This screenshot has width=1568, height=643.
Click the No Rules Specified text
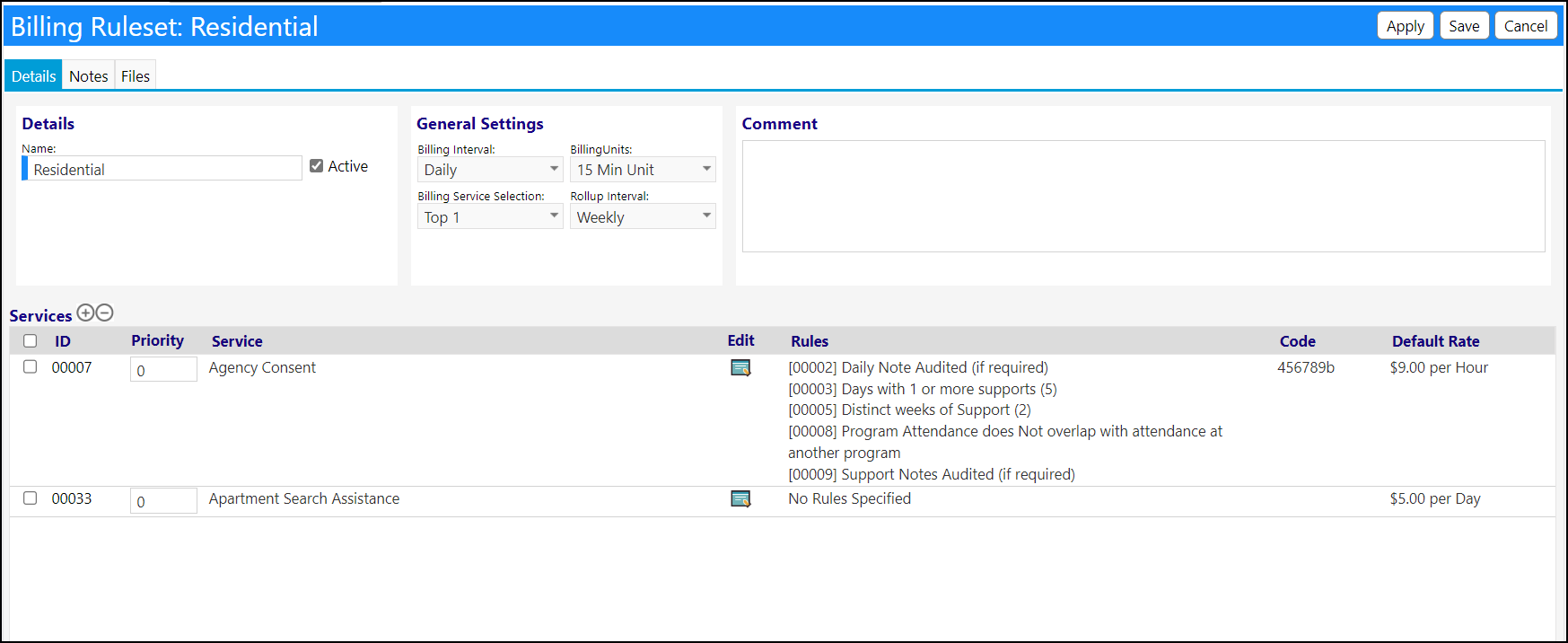tap(849, 498)
